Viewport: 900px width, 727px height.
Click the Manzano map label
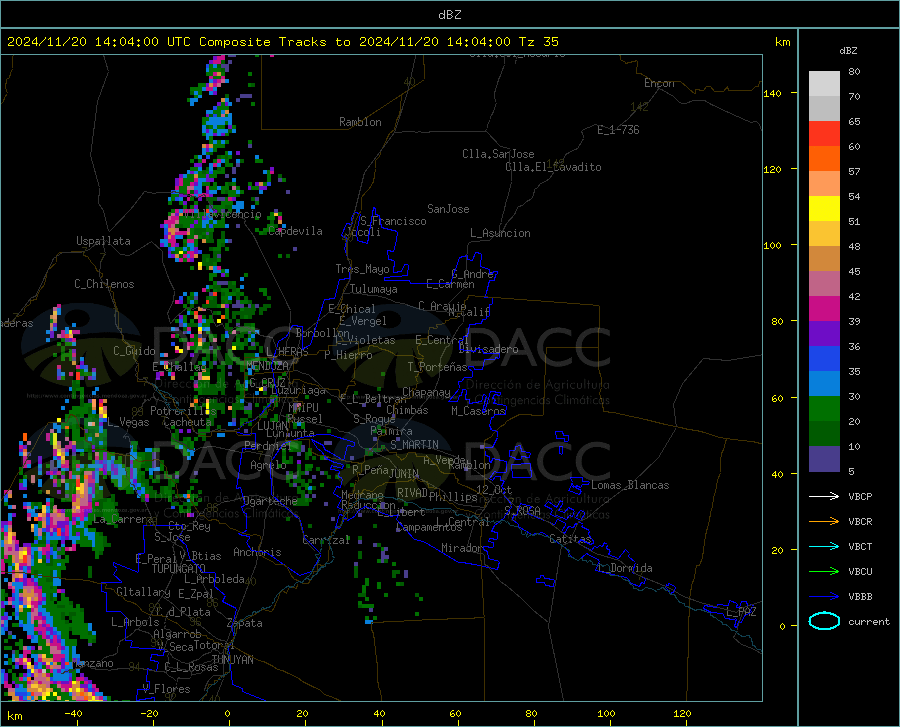(x=93, y=663)
